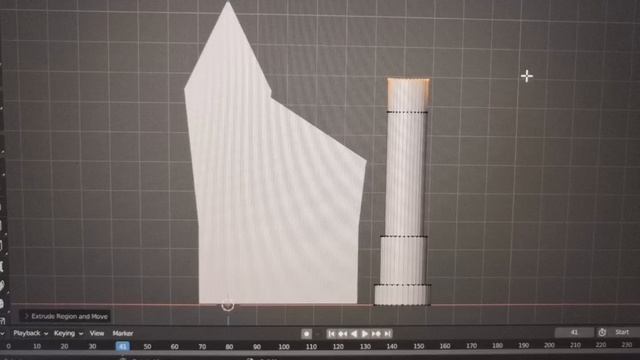The image size is (640, 360).
Task: Click frame 10 on the timeline ruler
Action: pyautogui.click(x=37, y=347)
